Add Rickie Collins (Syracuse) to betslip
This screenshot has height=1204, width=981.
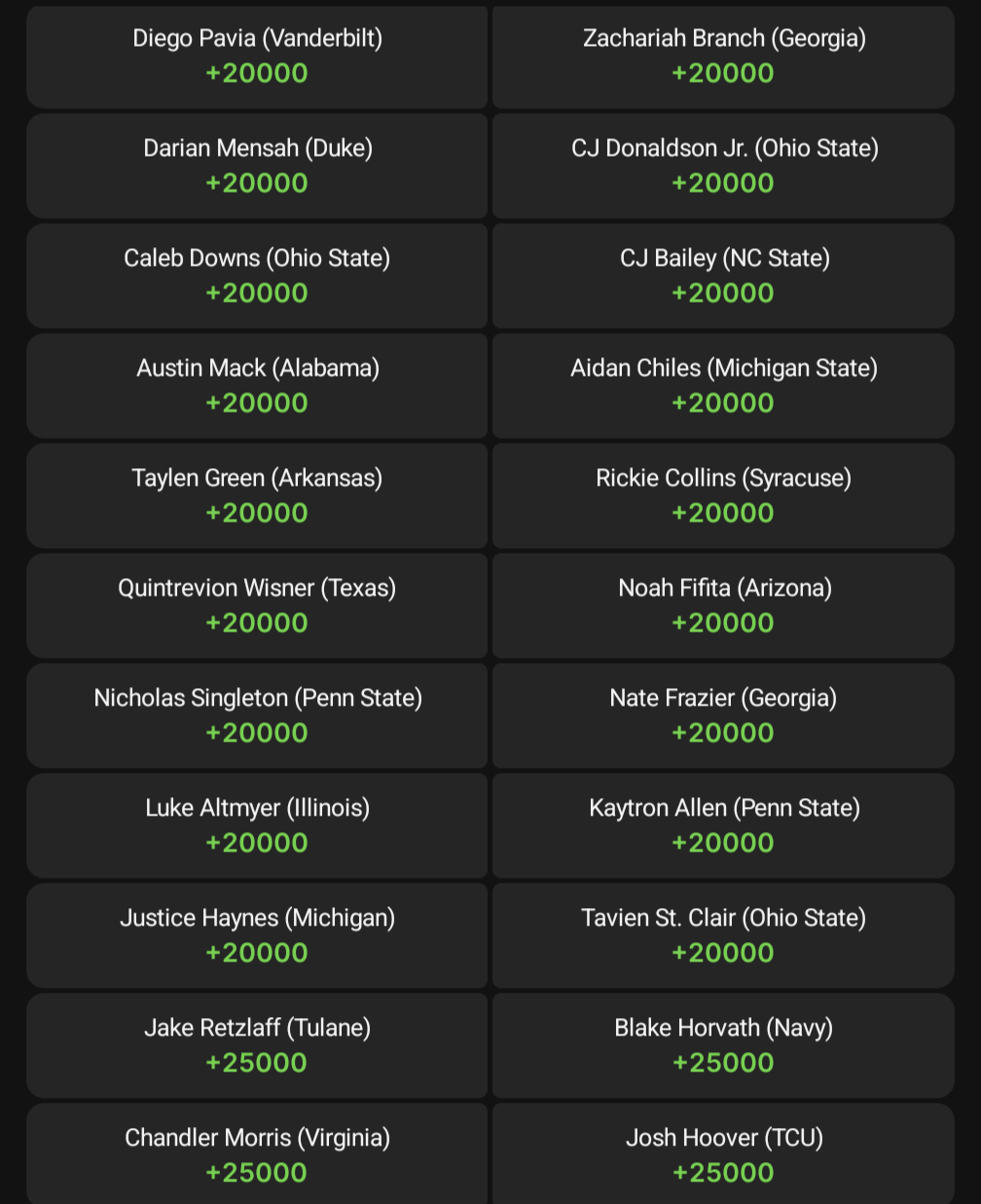(723, 495)
